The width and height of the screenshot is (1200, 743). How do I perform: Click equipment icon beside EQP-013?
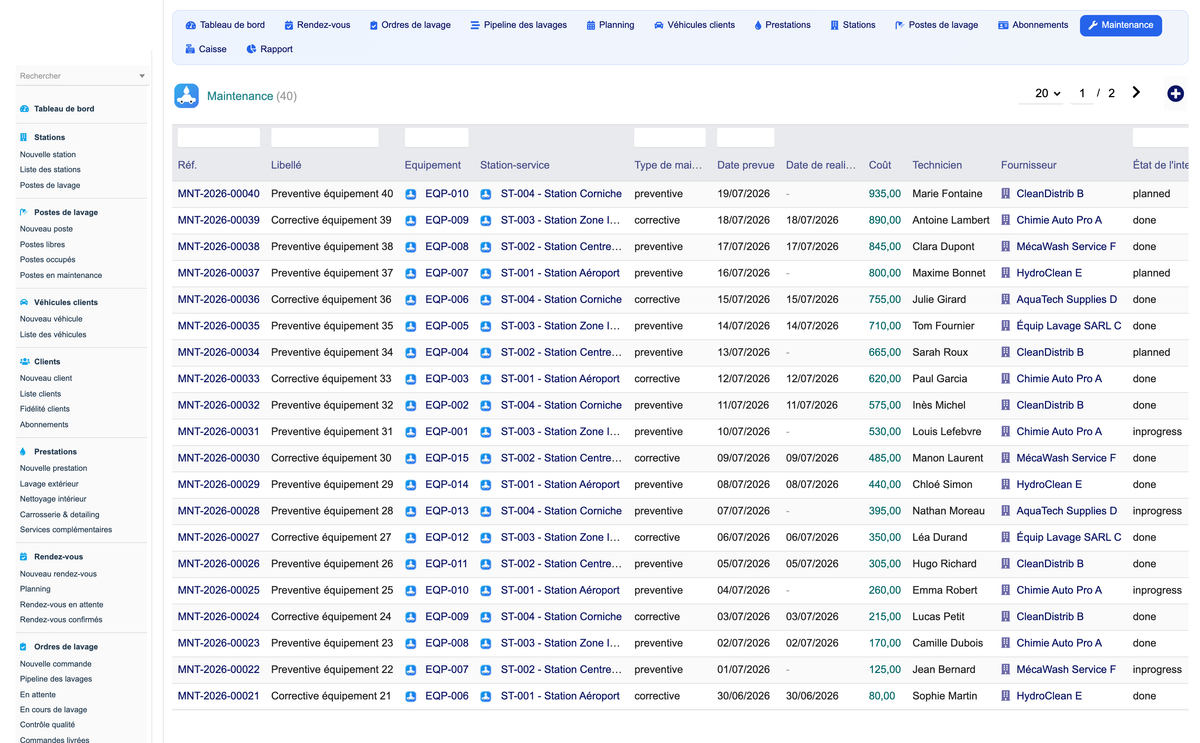point(411,511)
